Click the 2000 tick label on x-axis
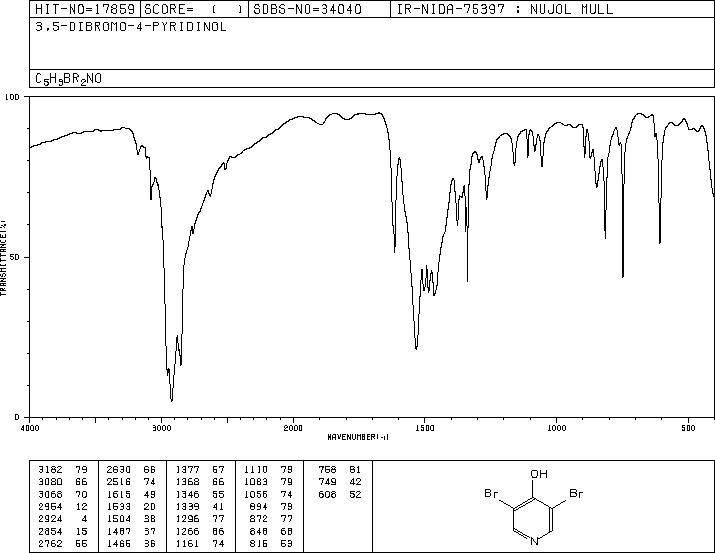 (293, 428)
